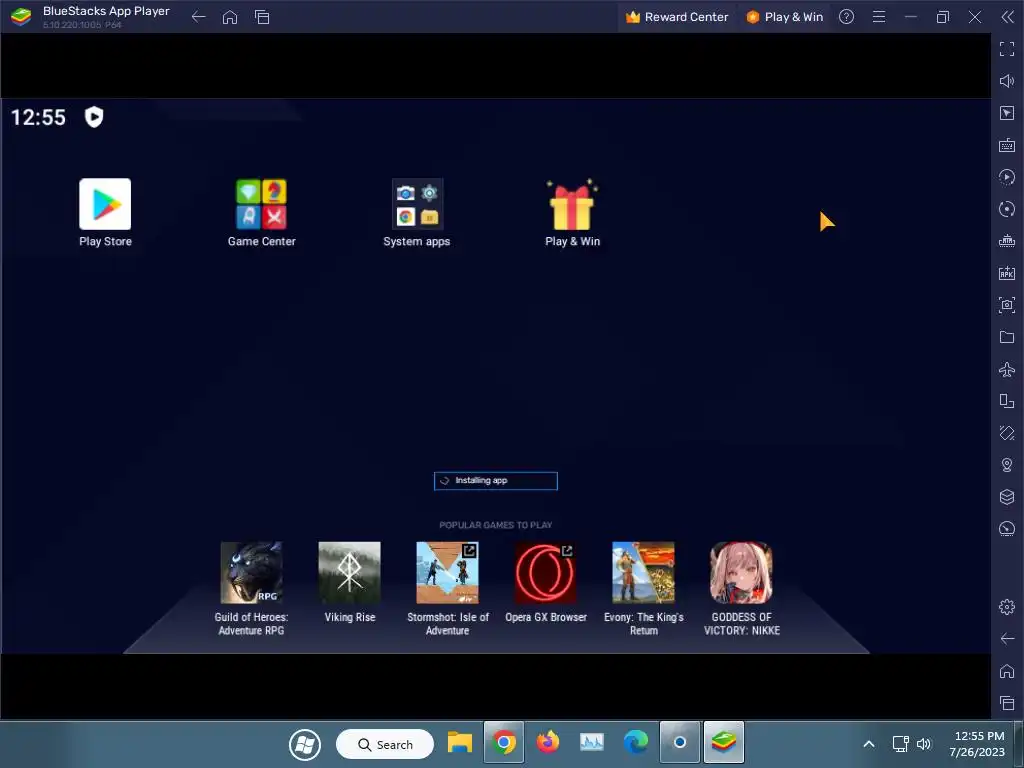Open the layers stack sidebar icon
The image size is (1024, 768).
pyautogui.click(x=1007, y=497)
